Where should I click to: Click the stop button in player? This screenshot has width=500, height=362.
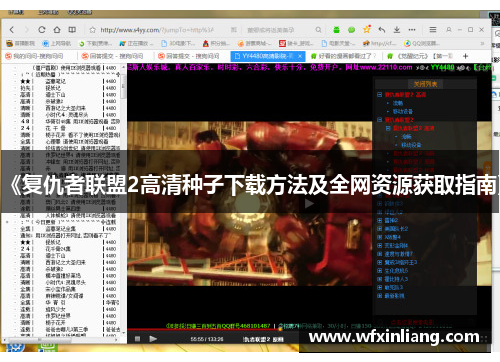pyautogui.click(x=137, y=339)
